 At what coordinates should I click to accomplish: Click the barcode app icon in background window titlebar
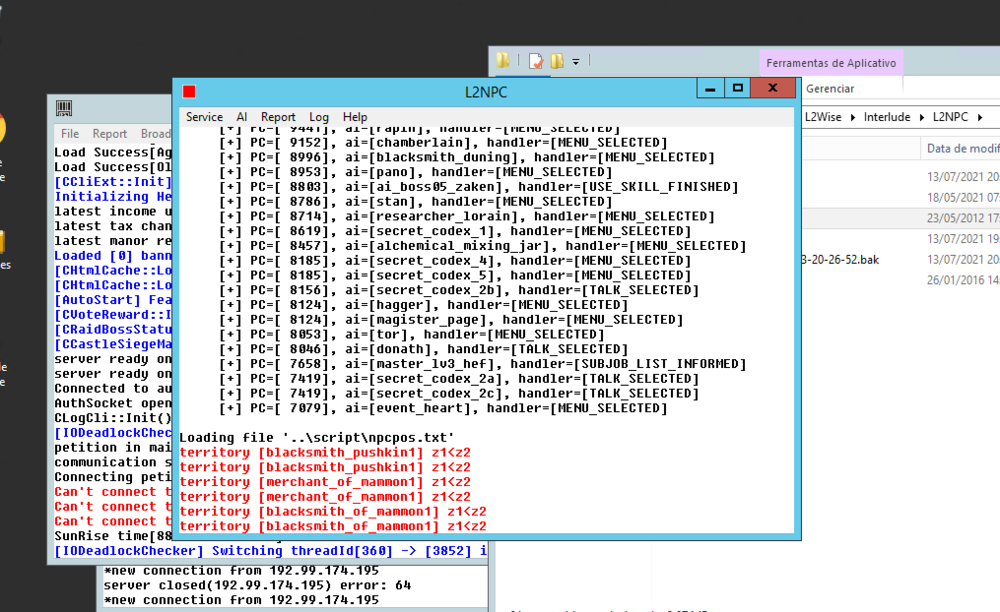coord(66,108)
